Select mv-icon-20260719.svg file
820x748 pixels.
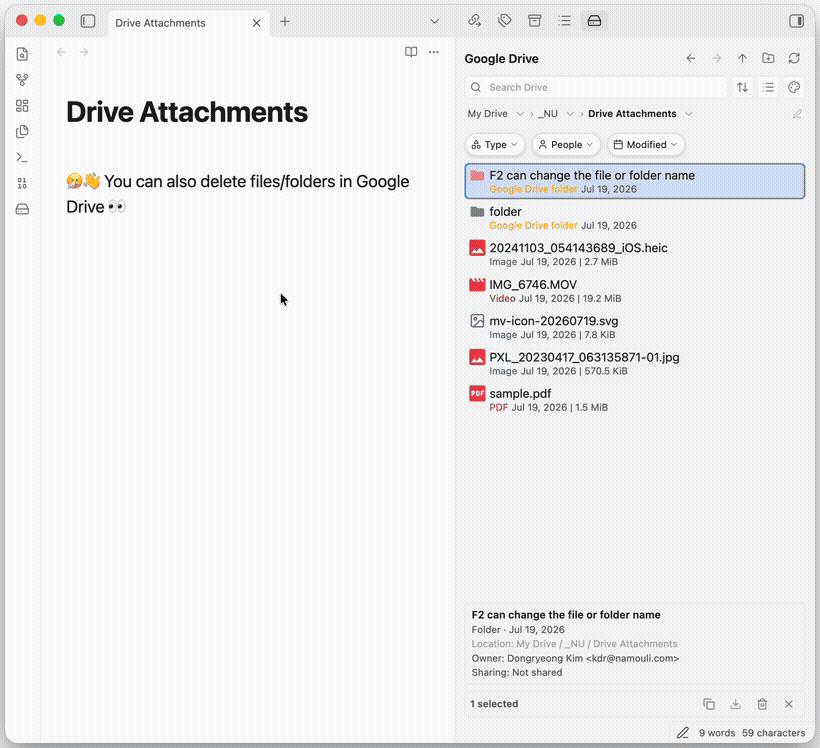click(634, 327)
